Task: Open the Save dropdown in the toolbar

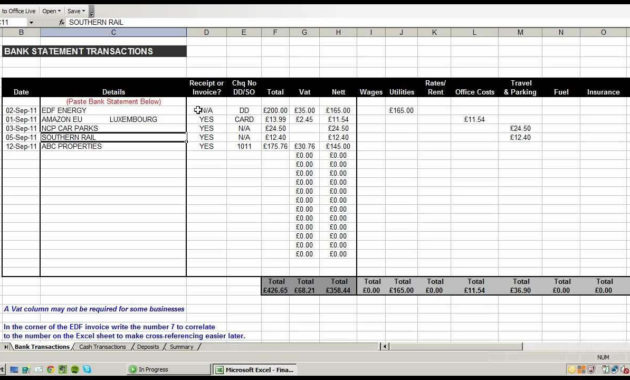Action: click(76, 11)
